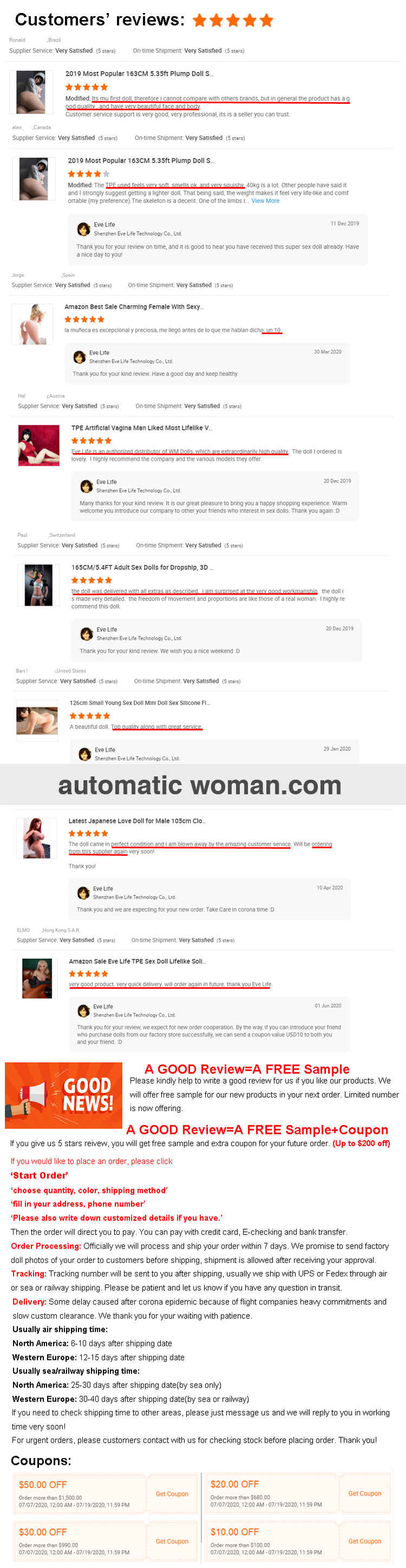
Task: Get the $30.00 OFF coupon
Action: pos(172,1541)
